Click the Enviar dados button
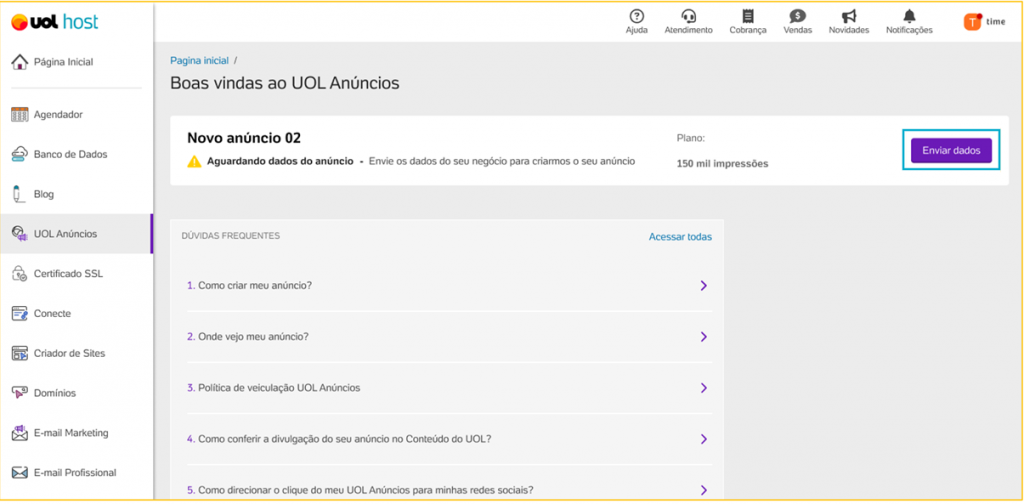1024x504 pixels. click(x=951, y=150)
